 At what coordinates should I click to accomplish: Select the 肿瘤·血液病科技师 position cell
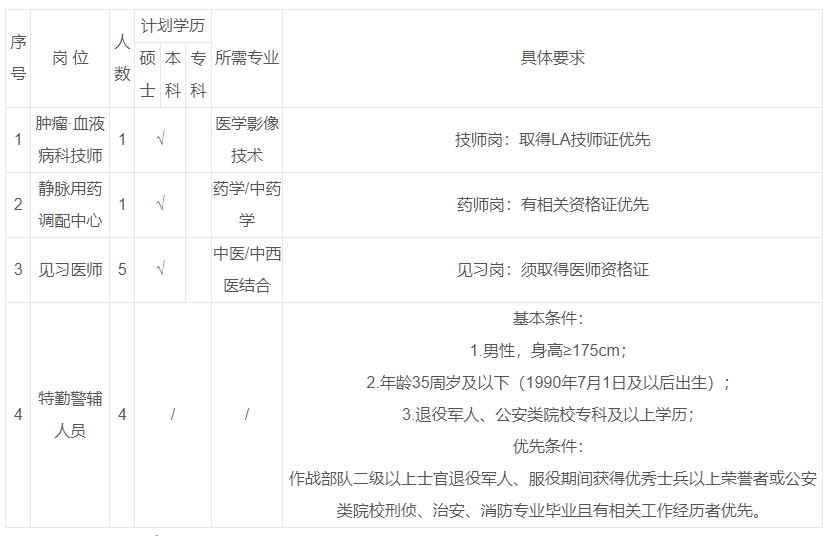[70, 140]
